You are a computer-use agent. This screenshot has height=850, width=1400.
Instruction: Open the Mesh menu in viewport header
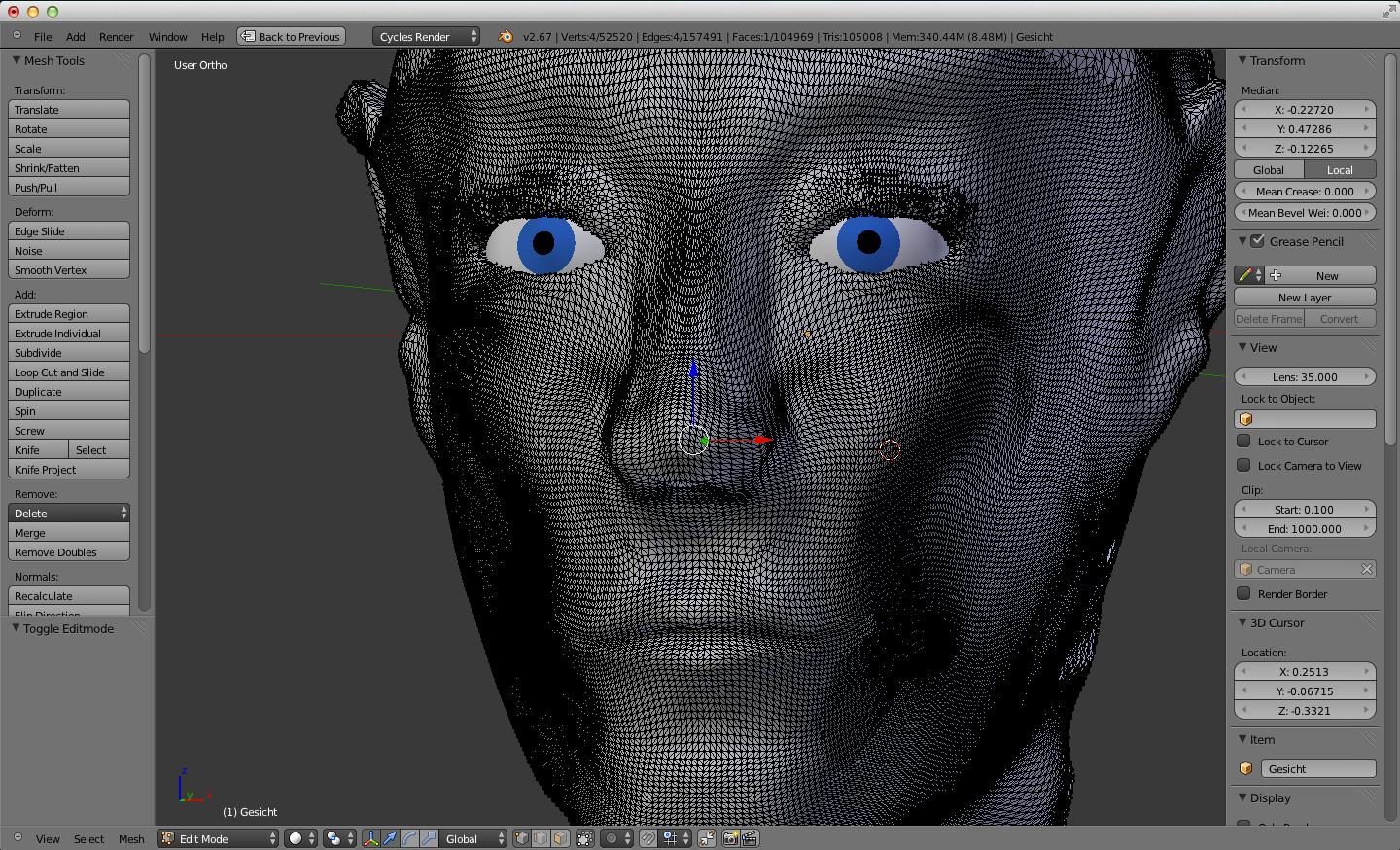point(131,839)
